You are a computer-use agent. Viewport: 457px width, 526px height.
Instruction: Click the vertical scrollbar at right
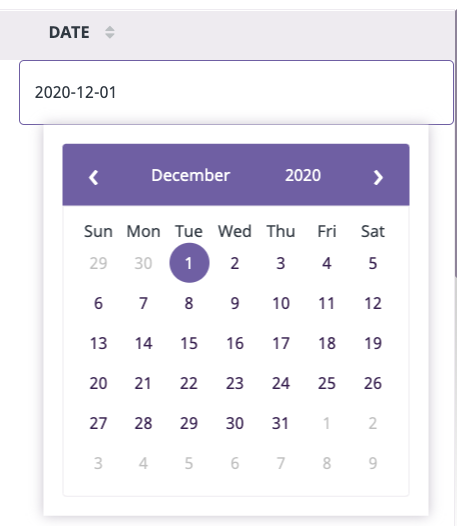pyautogui.click(x=456, y=144)
